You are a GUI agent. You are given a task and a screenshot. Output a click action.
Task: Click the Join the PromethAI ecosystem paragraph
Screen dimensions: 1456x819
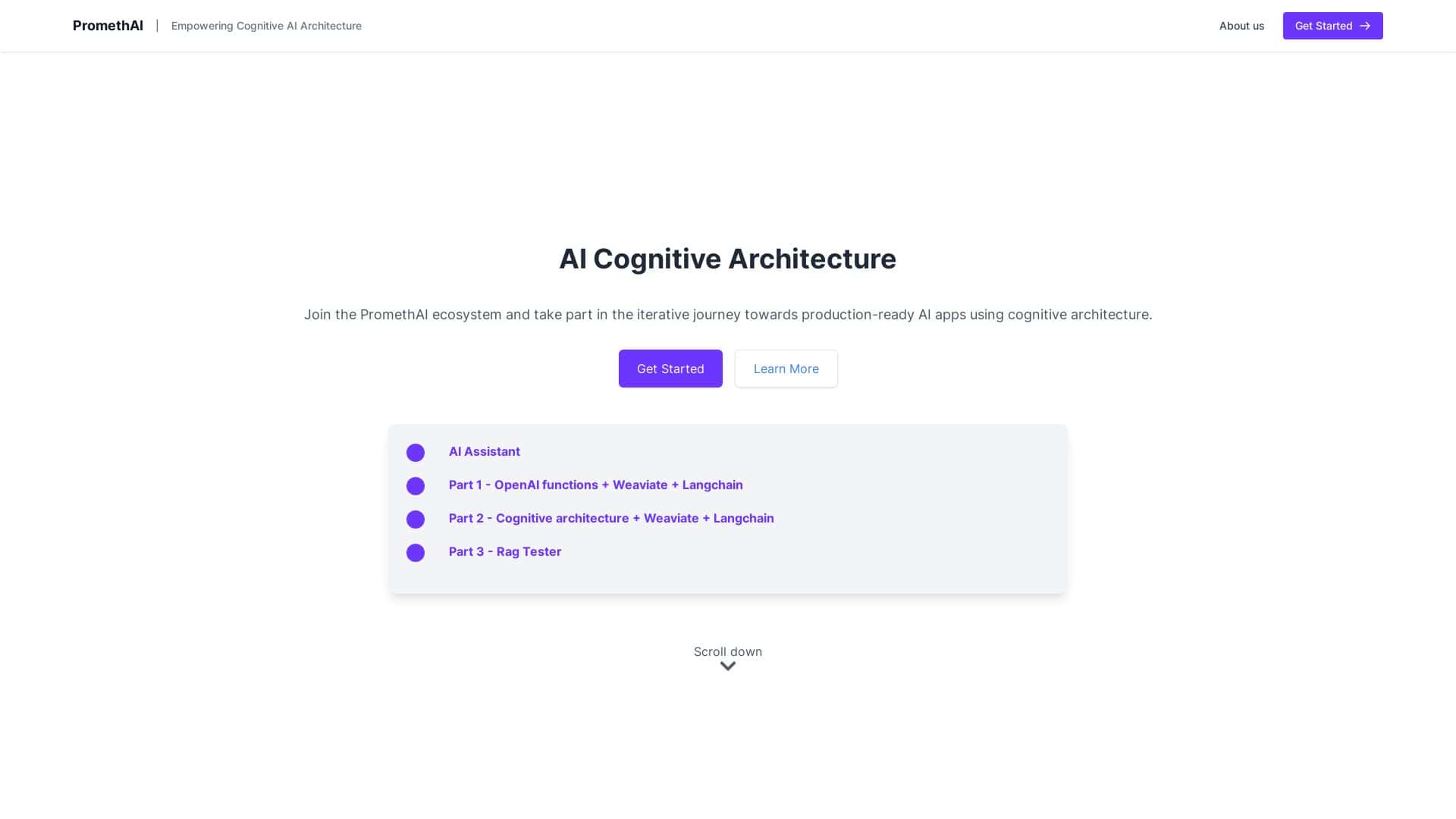click(727, 315)
